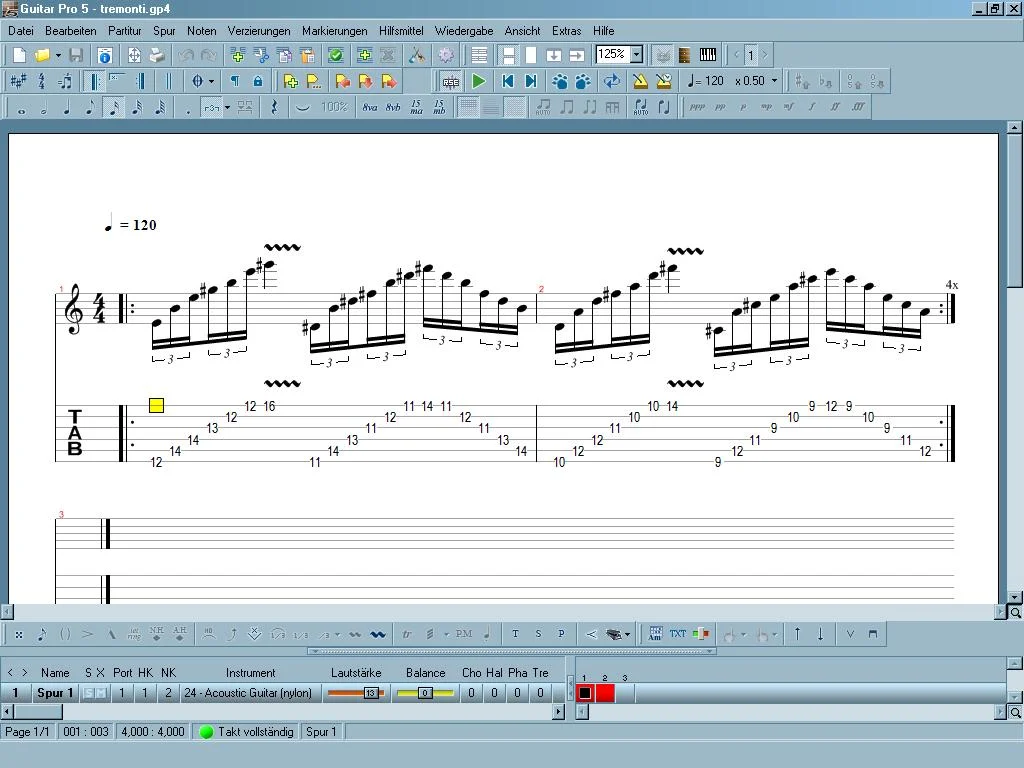Click the tempo 120 button in toolbar
Viewport: 1024px width, 768px height.
pos(706,81)
